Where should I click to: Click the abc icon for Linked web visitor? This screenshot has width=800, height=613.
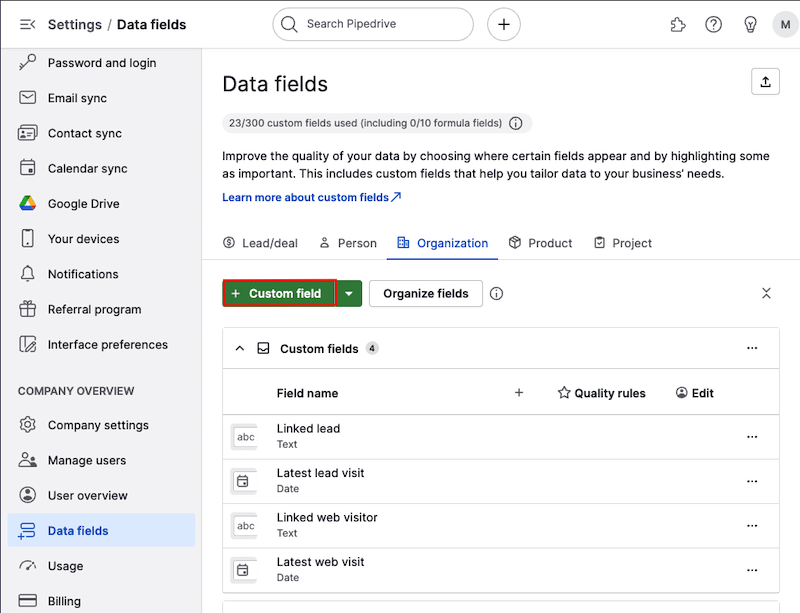[245, 526]
